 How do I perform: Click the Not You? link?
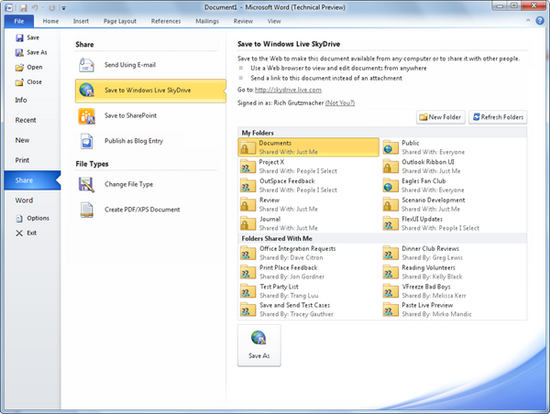click(340, 103)
